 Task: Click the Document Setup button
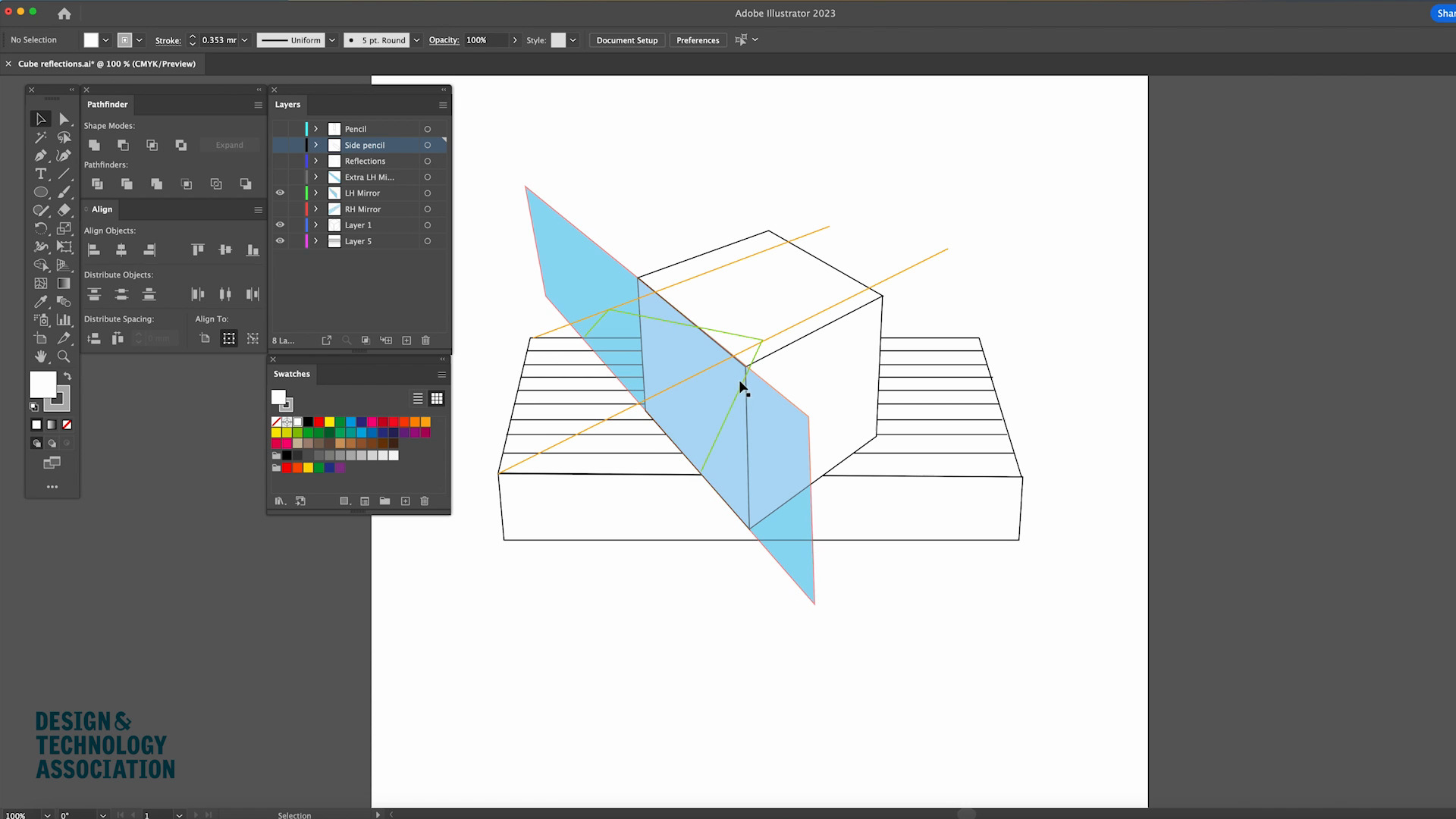coord(626,40)
